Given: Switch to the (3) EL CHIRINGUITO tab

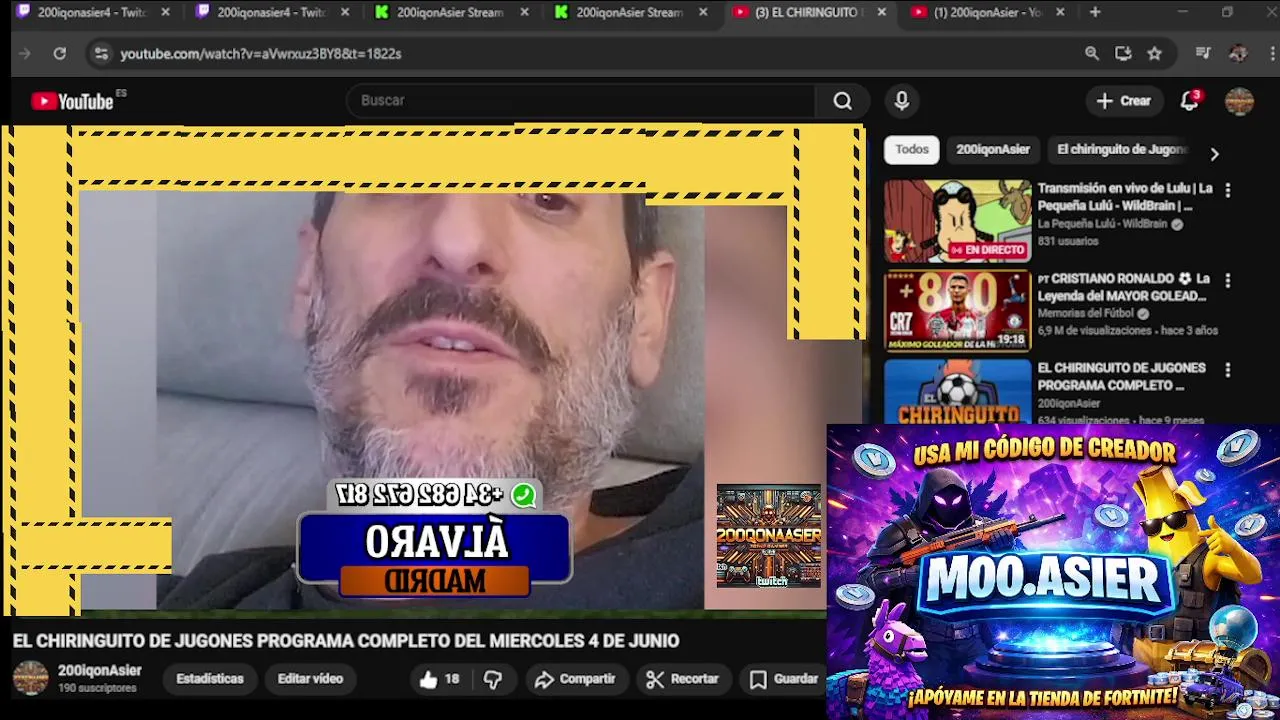Looking at the screenshot, I should point(808,12).
